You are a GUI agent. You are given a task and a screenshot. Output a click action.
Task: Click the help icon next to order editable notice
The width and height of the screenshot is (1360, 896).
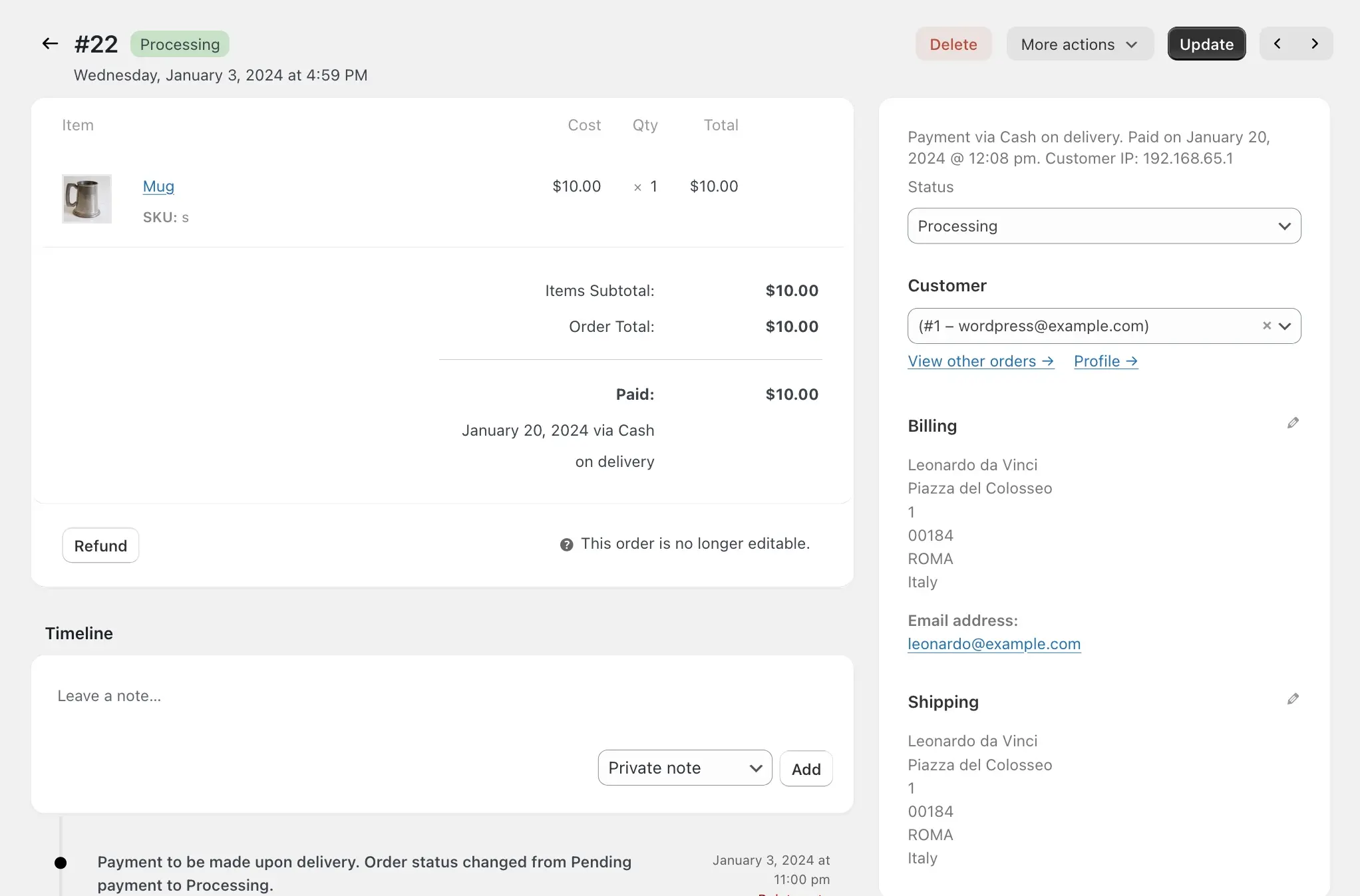coord(566,544)
